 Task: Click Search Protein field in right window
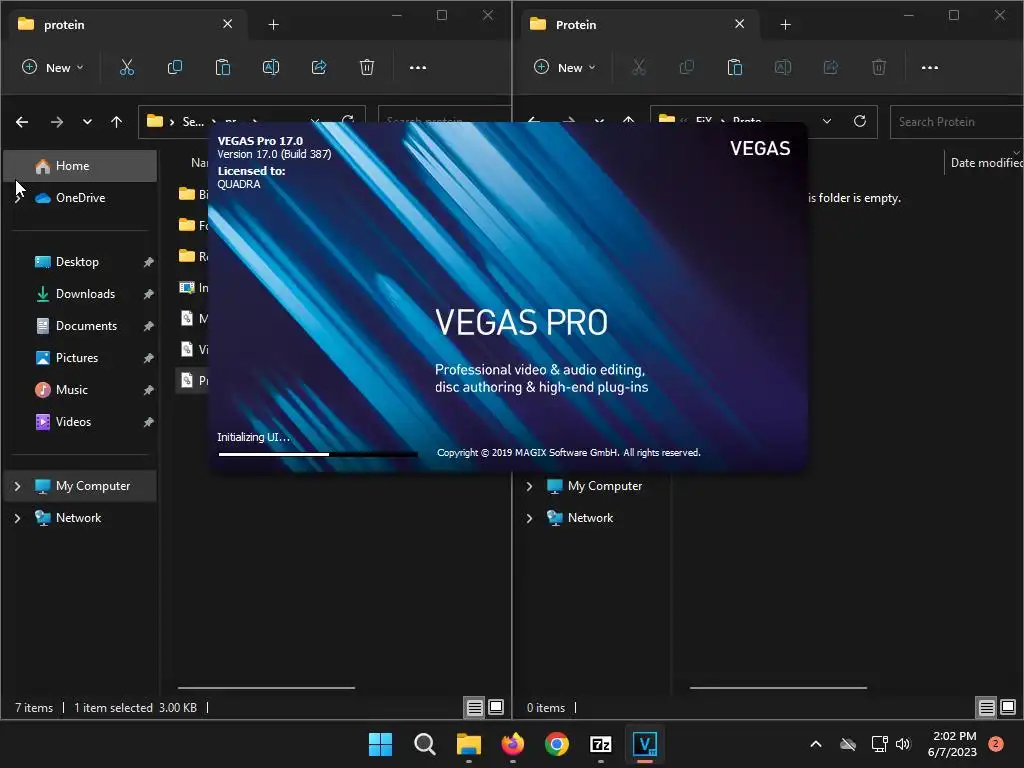956,122
